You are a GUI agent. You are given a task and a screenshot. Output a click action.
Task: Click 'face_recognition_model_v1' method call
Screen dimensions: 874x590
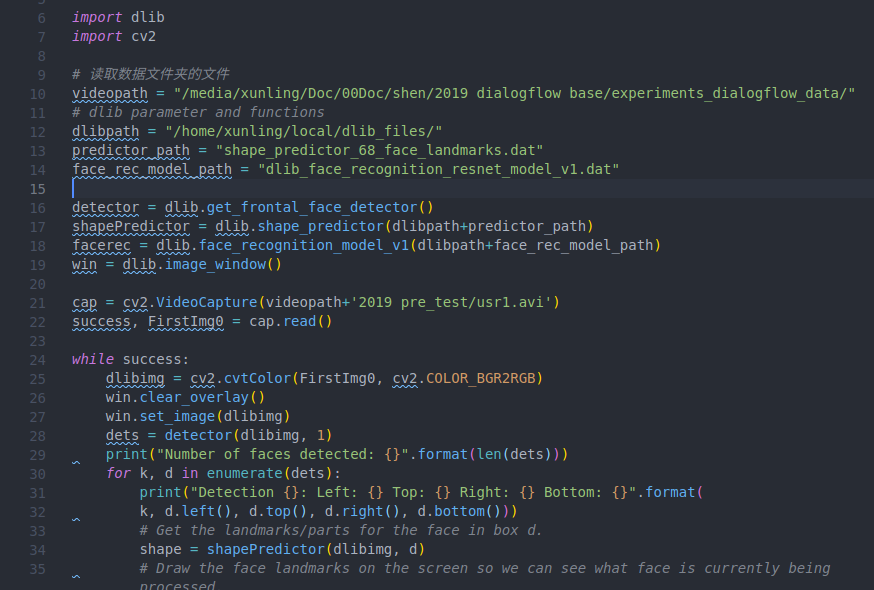pyautogui.click(x=304, y=245)
